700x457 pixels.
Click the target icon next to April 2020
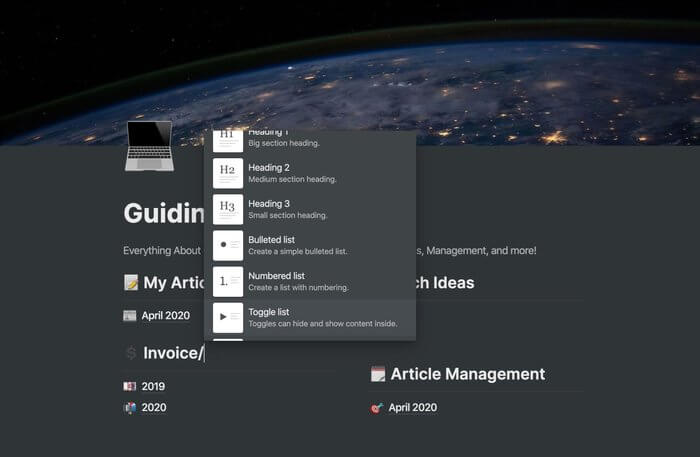pos(377,408)
